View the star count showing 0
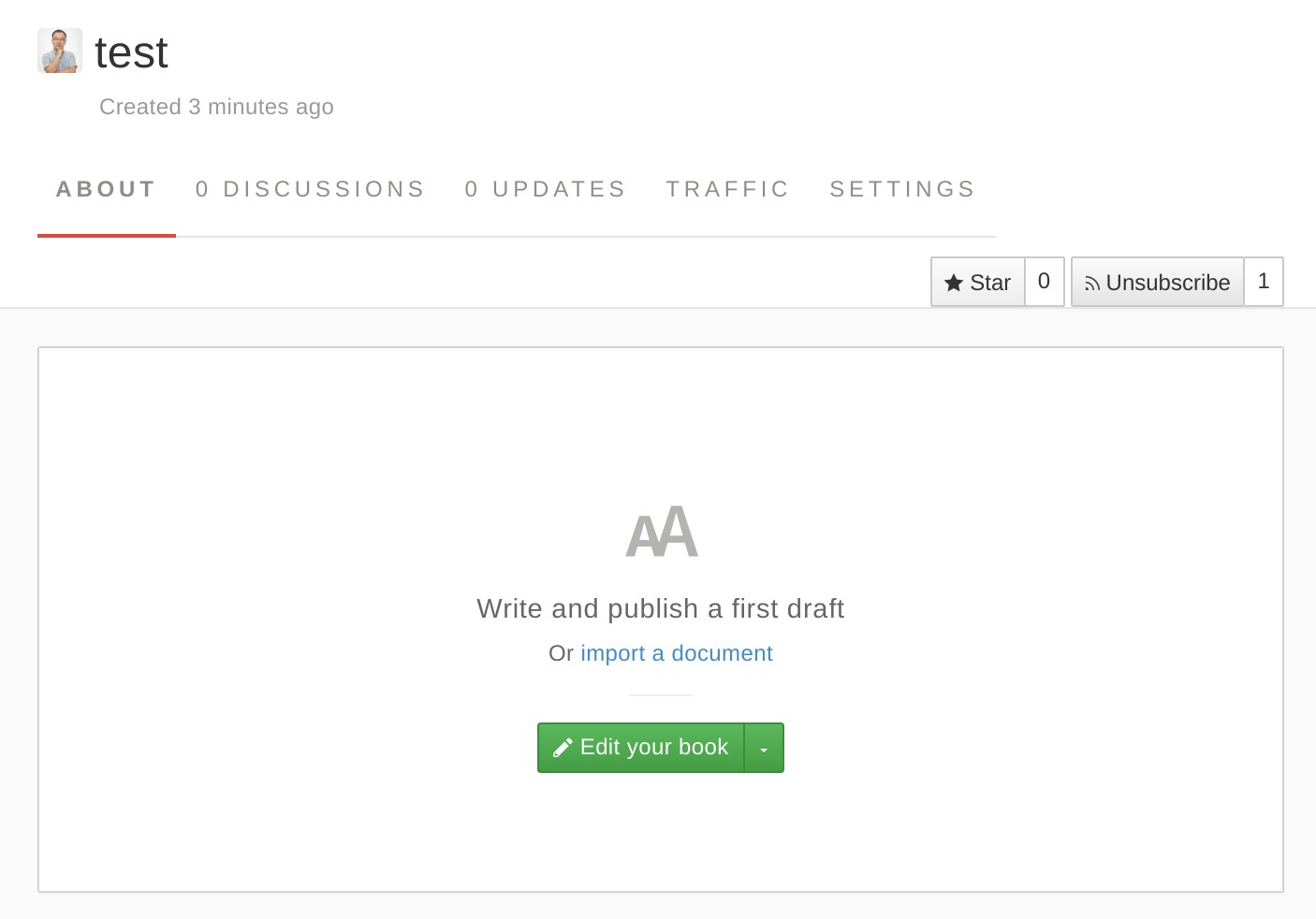Image resolution: width=1316 pixels, height=919 pixels. pyautogui.click(x=1044, y=282)
